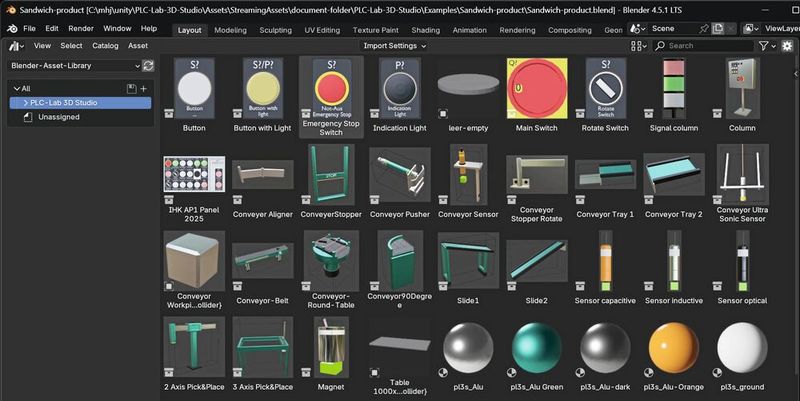Select the Button with Light asset

(263, 95)
